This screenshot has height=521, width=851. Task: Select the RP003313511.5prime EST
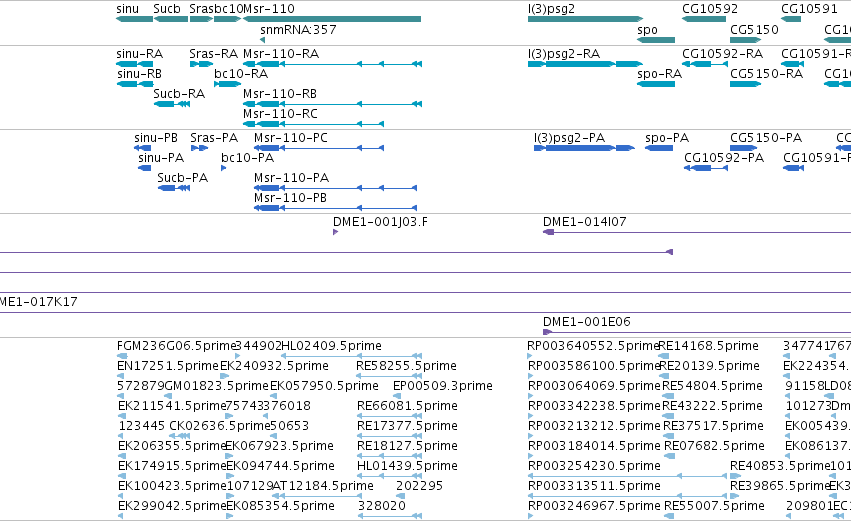point(627,496)
